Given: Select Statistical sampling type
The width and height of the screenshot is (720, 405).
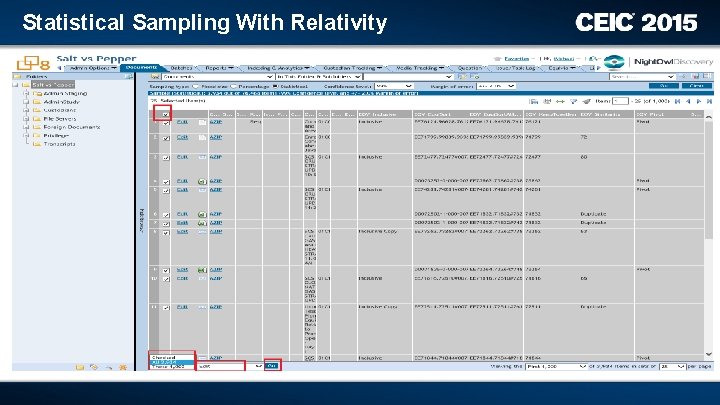Looking at the screenshot, I should point(276,86).
